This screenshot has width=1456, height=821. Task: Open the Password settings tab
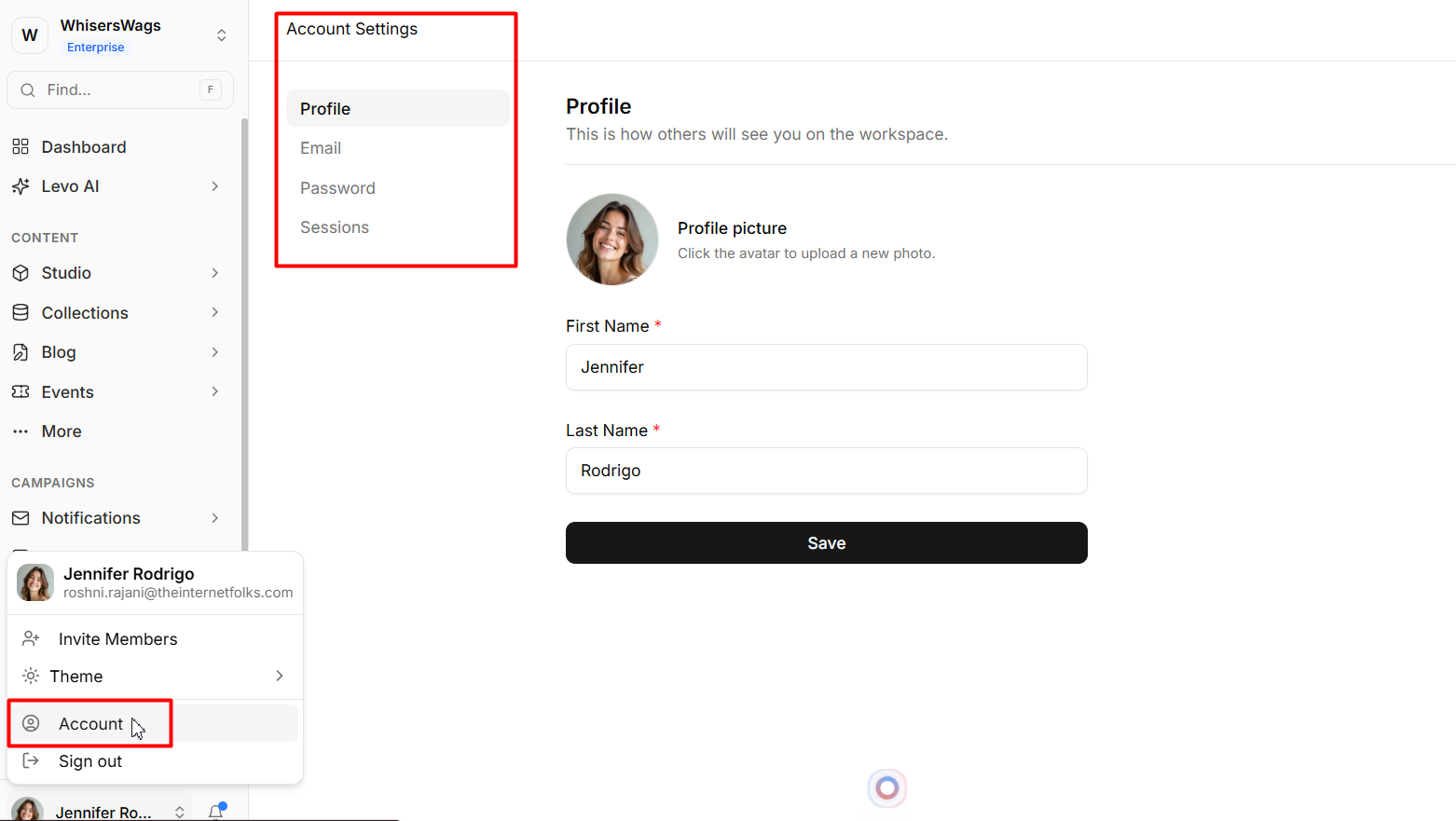click(x=337, y=188)
